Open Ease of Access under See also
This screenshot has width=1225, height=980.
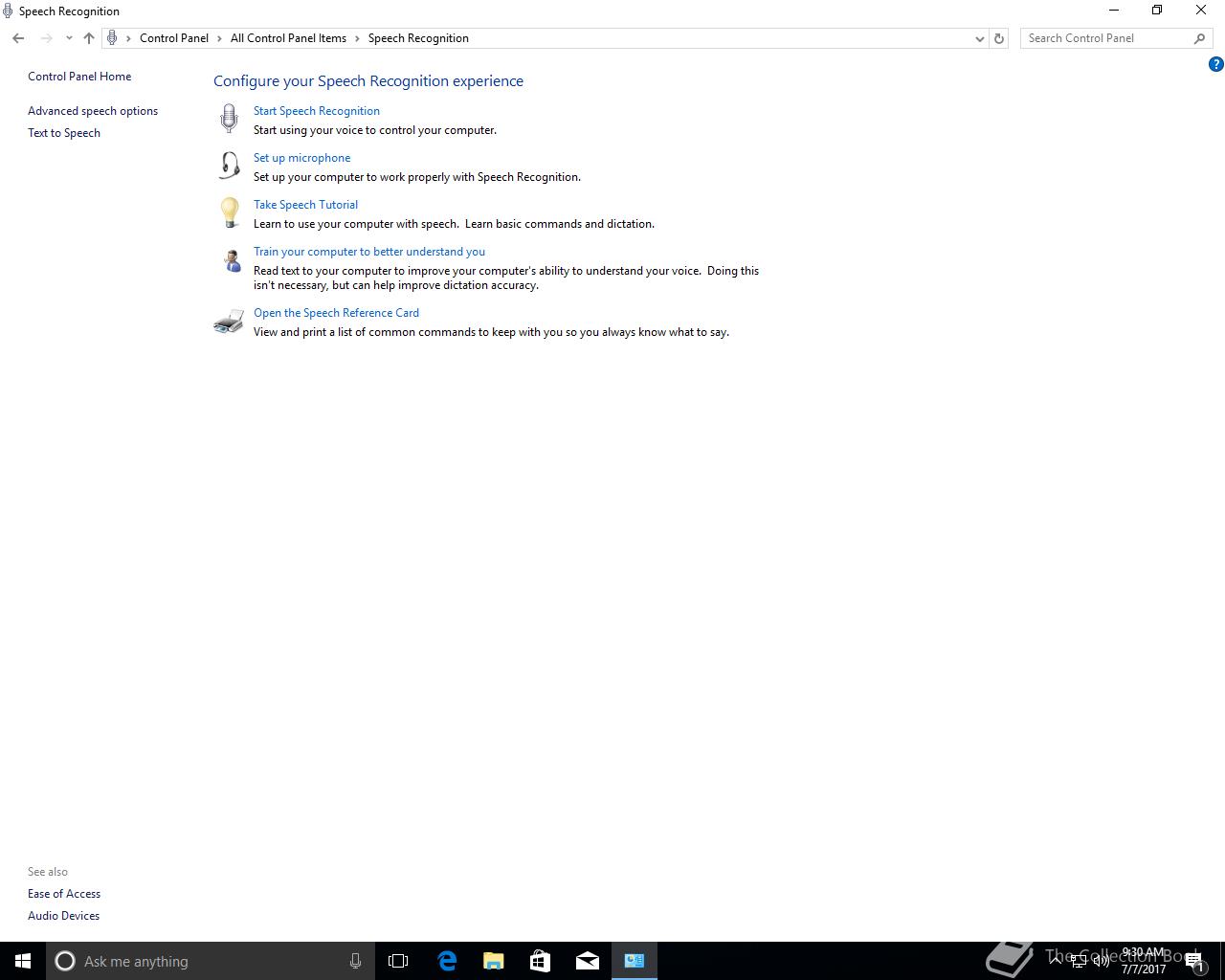click(x=64, y=894)
